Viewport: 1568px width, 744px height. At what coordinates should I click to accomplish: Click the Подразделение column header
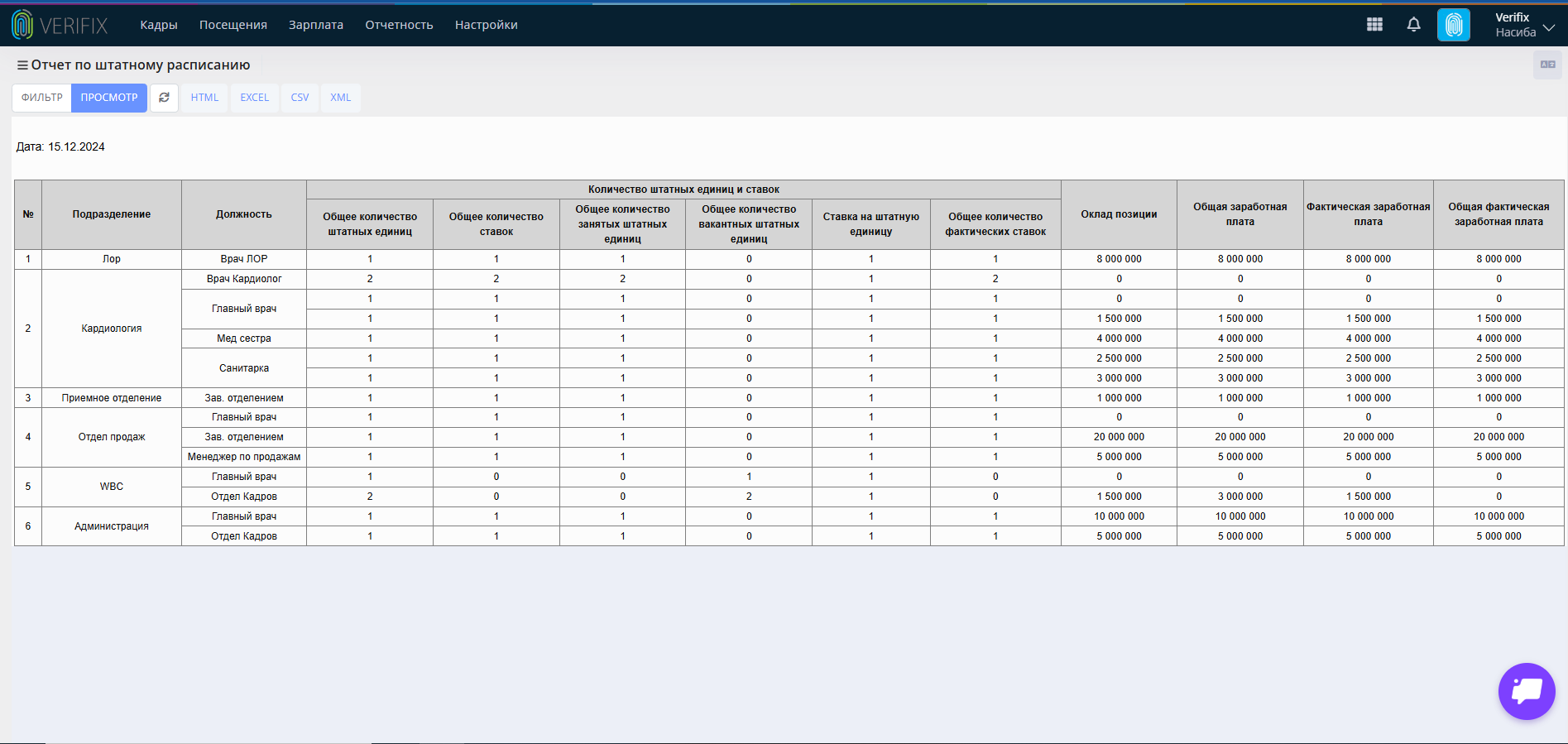[112, 214]
